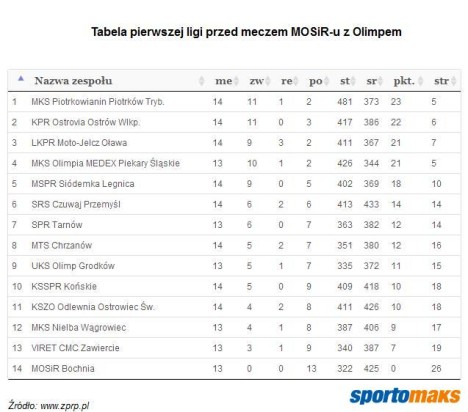Open the www.zprp.pl source link
Image resolution: width=468 pixels, height=412 pixels.
(x=65, y=406)
